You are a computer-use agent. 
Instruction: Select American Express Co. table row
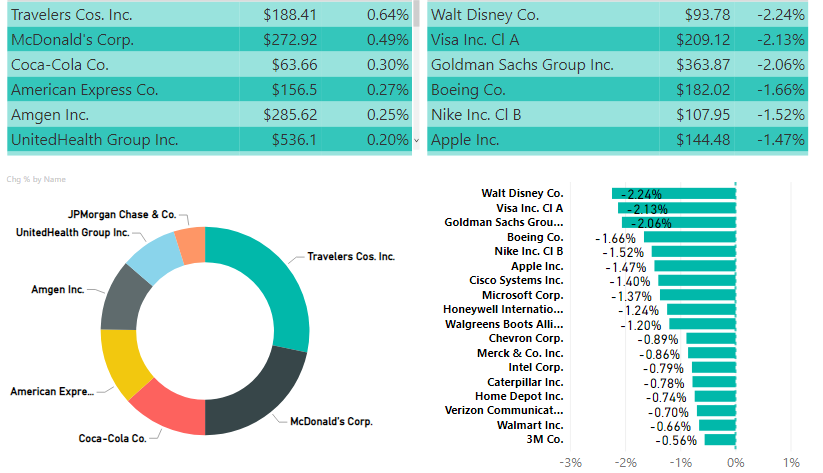pos(209,90)
